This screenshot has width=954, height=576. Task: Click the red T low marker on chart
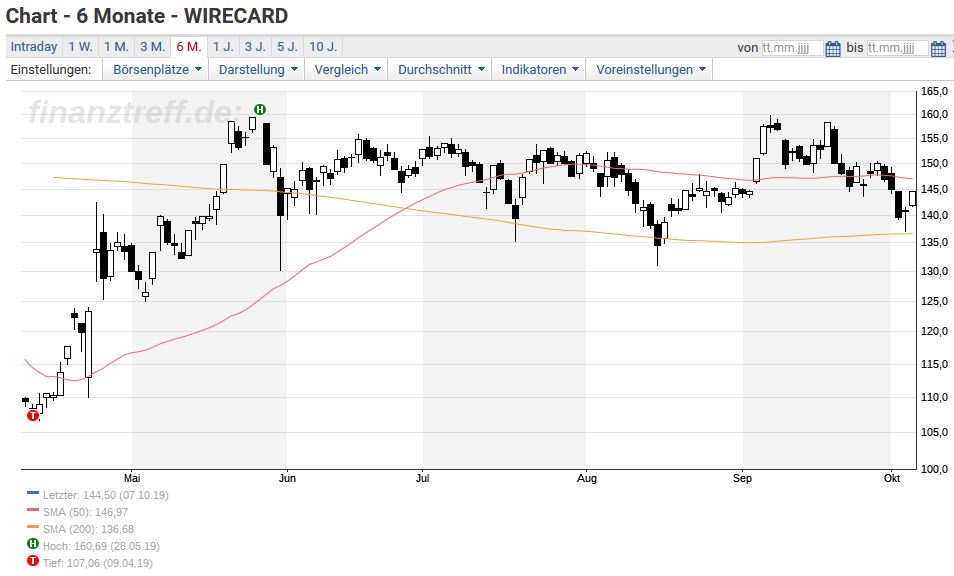click(x=33, y=415)
